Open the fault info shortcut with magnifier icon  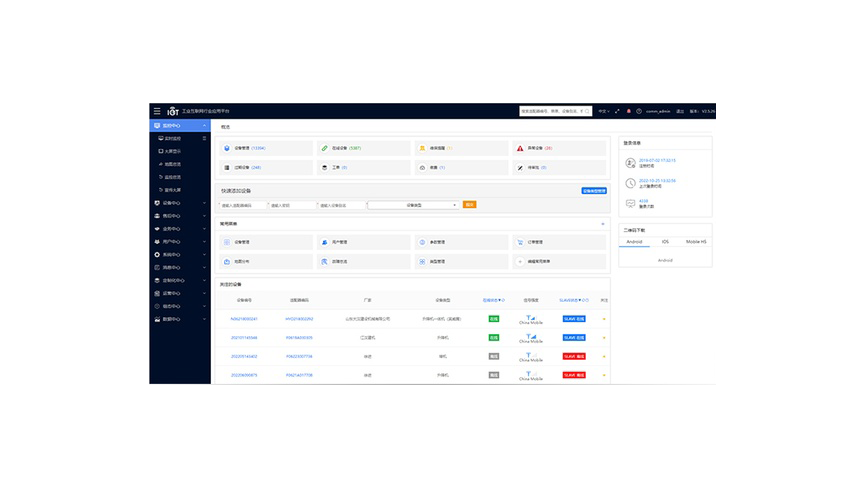(363, 261)
